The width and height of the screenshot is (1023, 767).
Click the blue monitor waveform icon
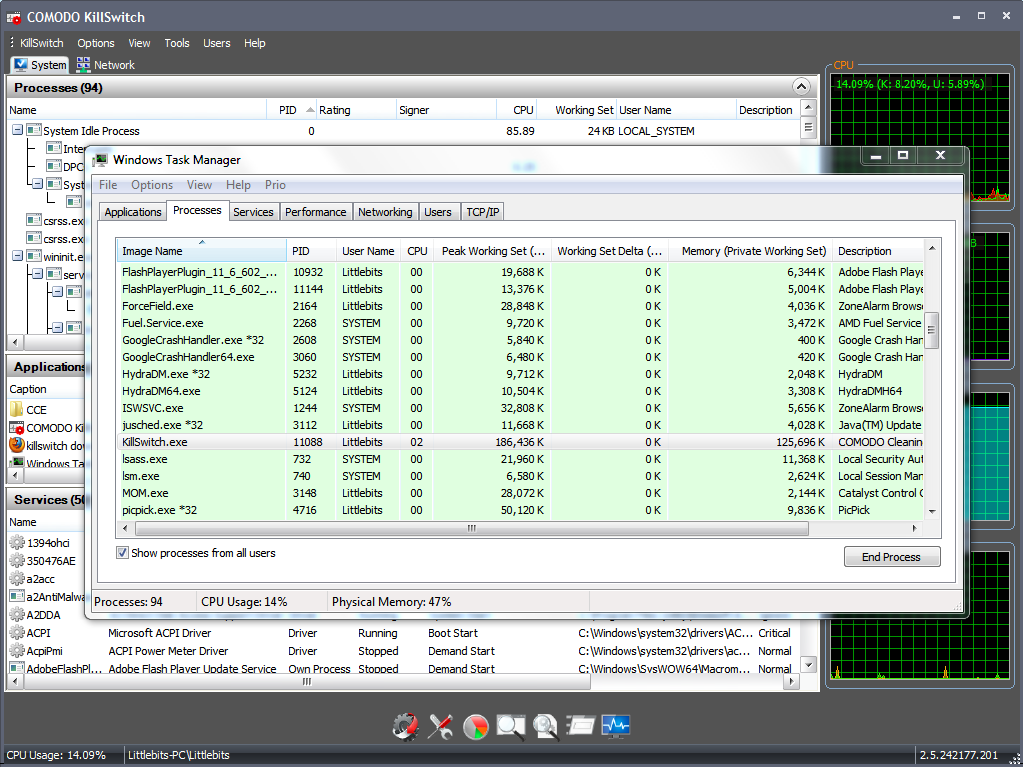(615, 727)
